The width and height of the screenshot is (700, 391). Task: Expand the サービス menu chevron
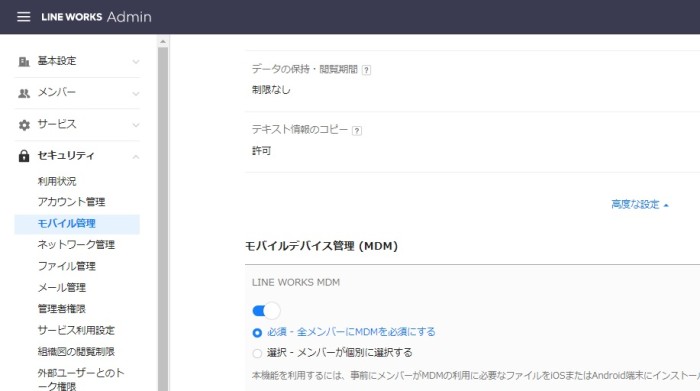coord(136,125)
